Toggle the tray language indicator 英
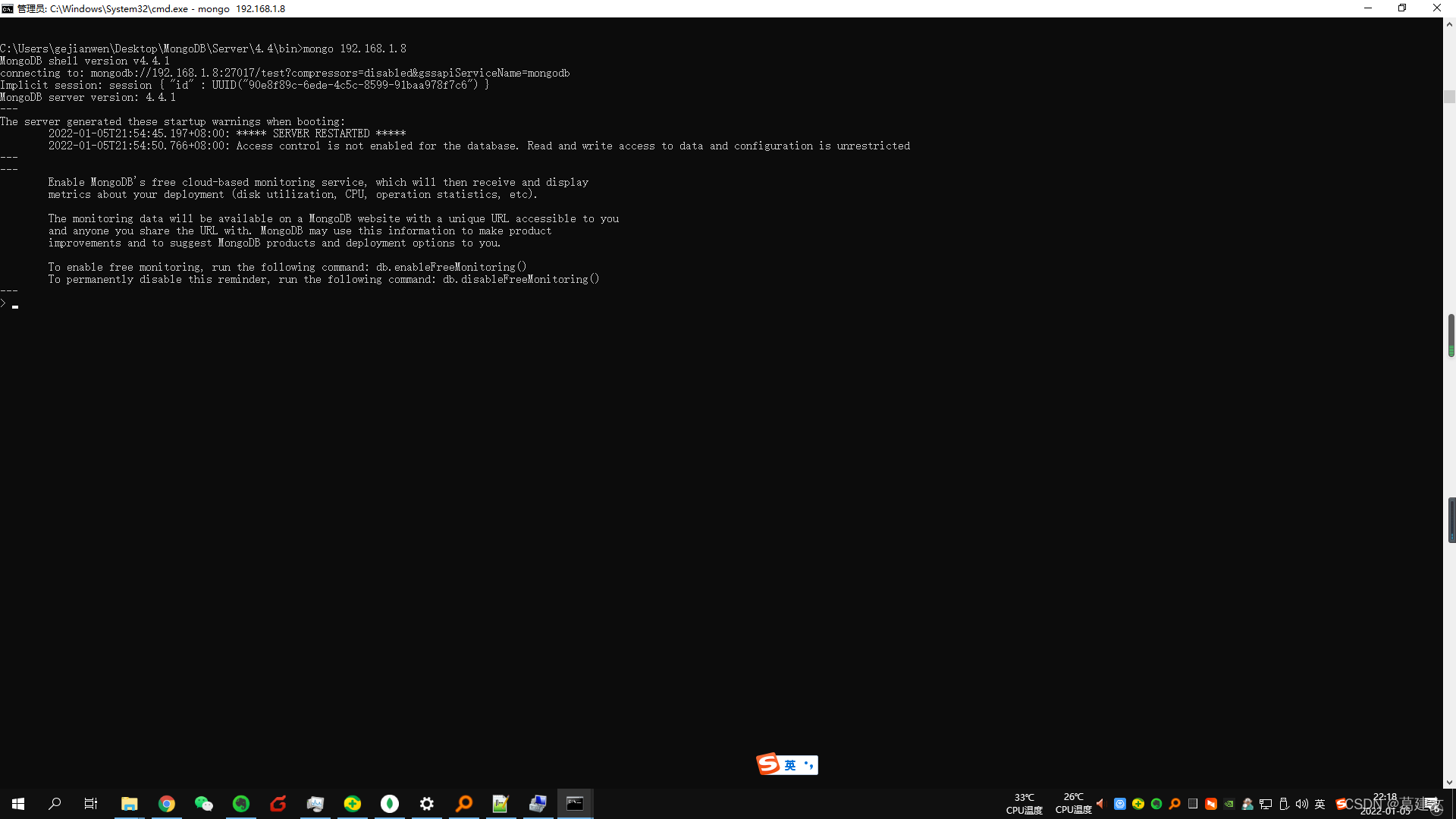1456x819 pixels. point(1319,804)
